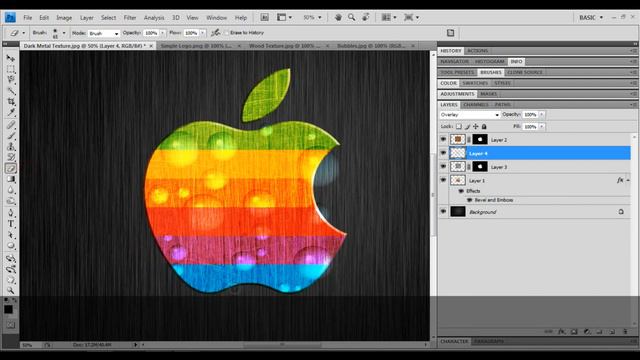640x360 pixels.
Task: Select the Clone Stamp tool
Action: (x=11, y=147)
